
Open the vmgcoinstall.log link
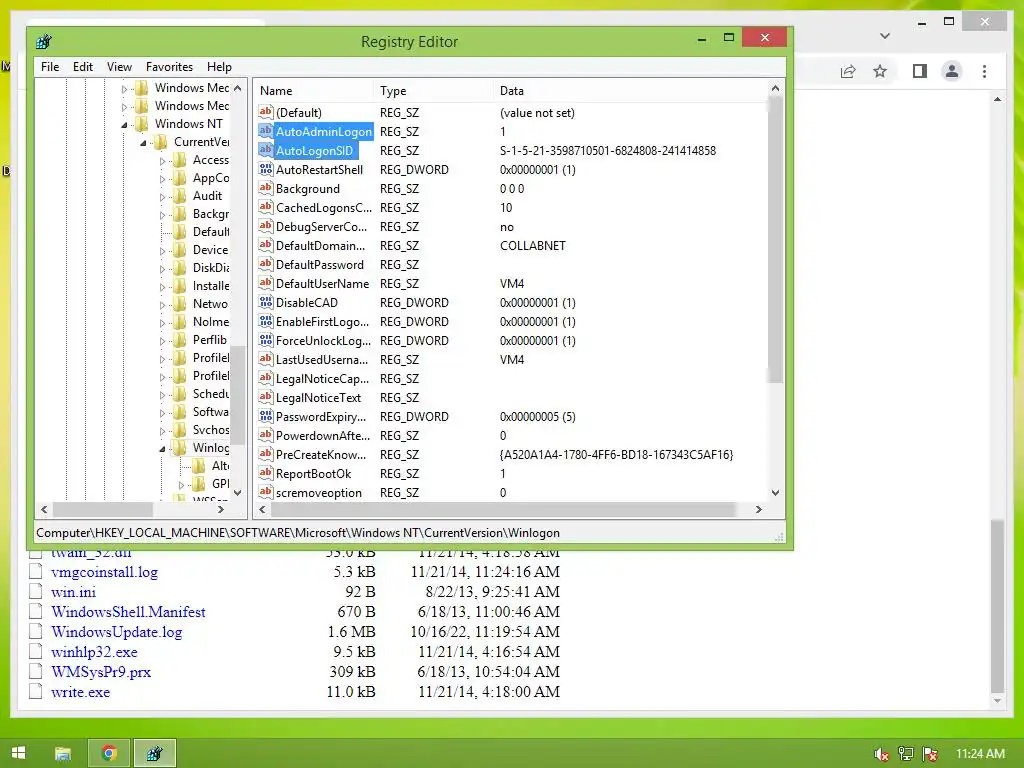click(104, 572)
